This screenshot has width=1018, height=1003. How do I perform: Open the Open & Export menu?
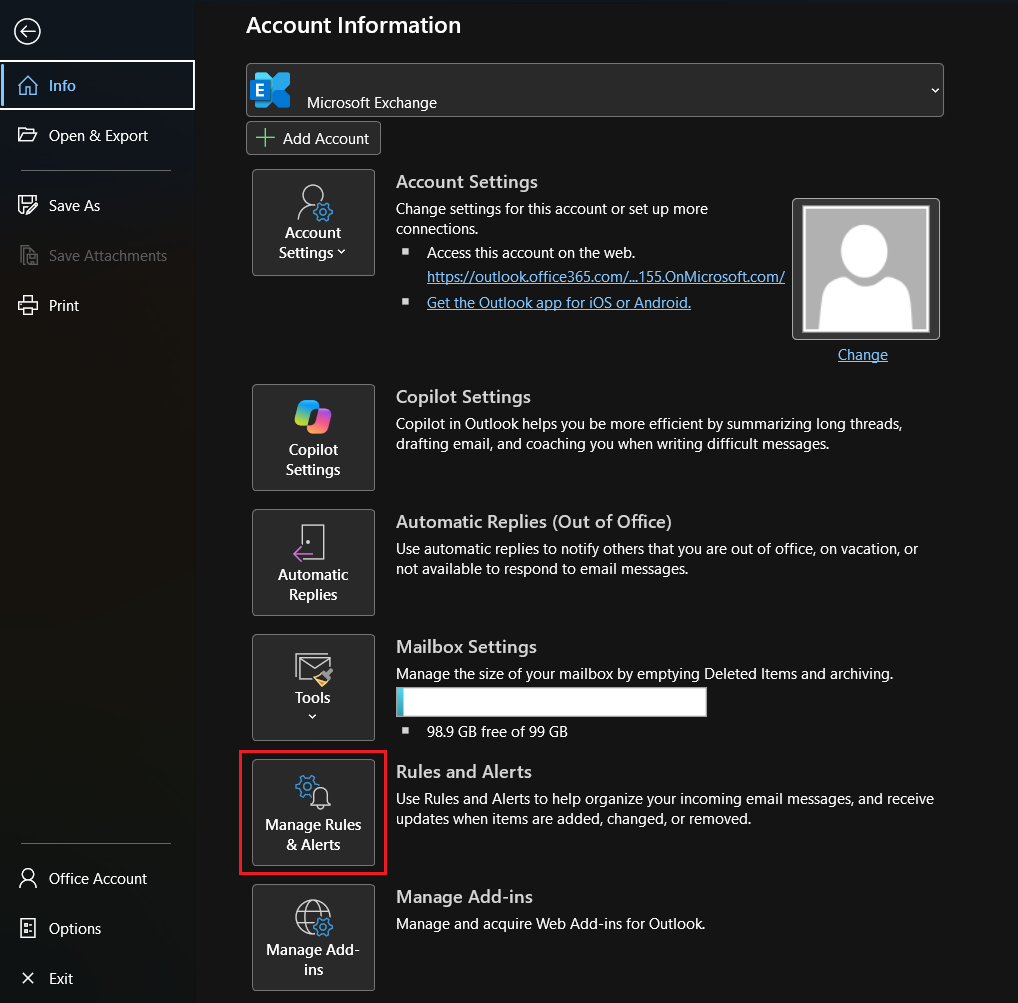tap(97, 135)
